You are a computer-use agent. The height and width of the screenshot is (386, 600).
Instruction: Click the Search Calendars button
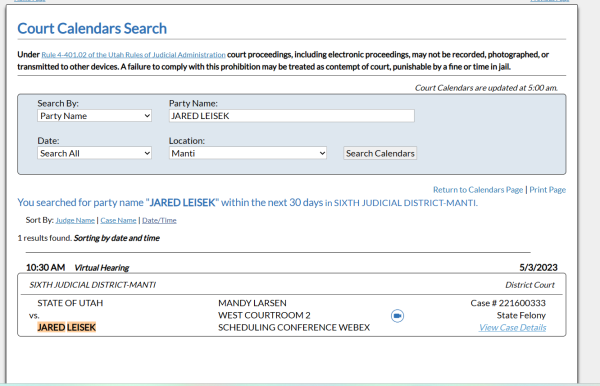(380, 153)
